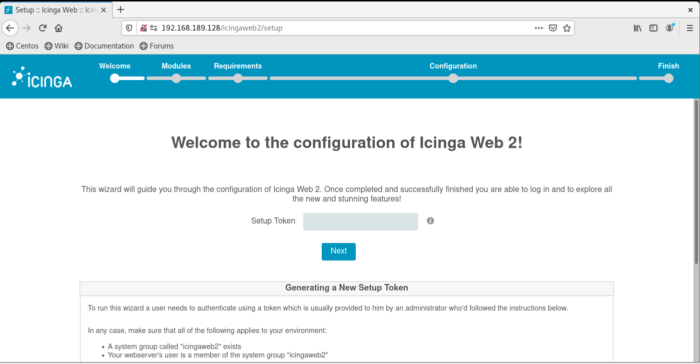700x364 pixels.
Task: Click the system group icingaweb2 exists bullet
Action: [x=174, y=347]
